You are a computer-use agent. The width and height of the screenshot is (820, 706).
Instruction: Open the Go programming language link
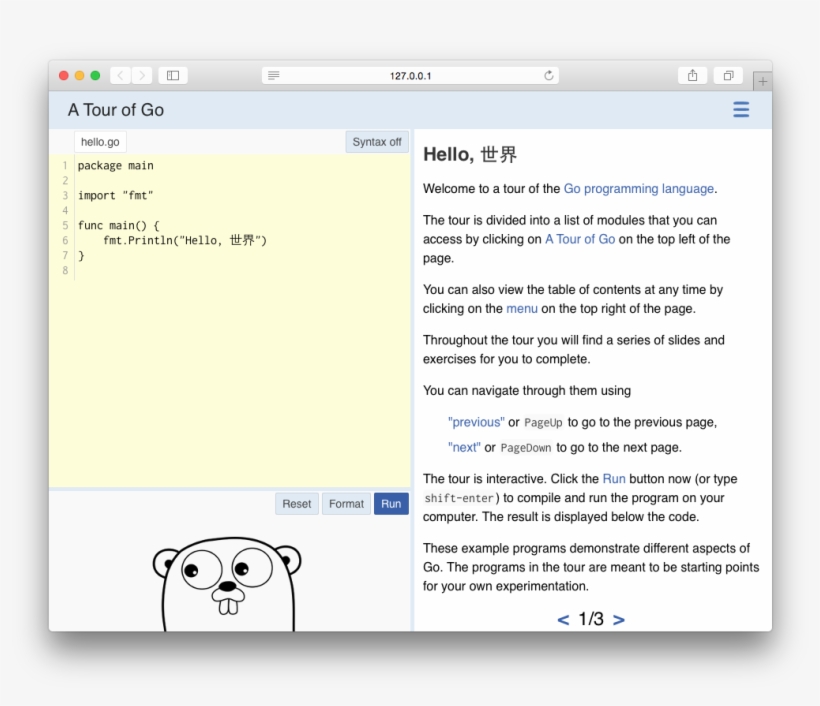coord(639,188)
